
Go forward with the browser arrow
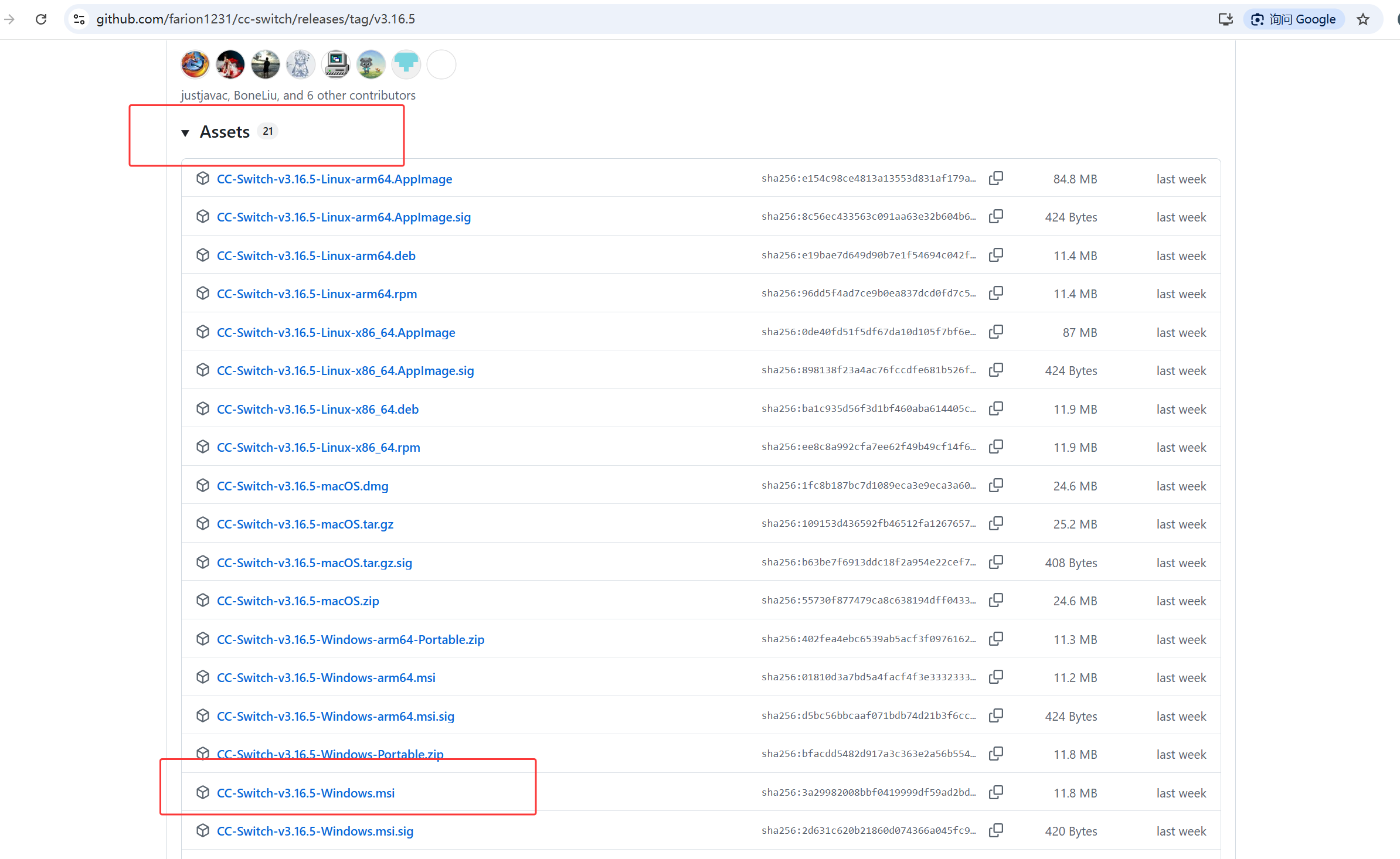(x=9, y=19)
